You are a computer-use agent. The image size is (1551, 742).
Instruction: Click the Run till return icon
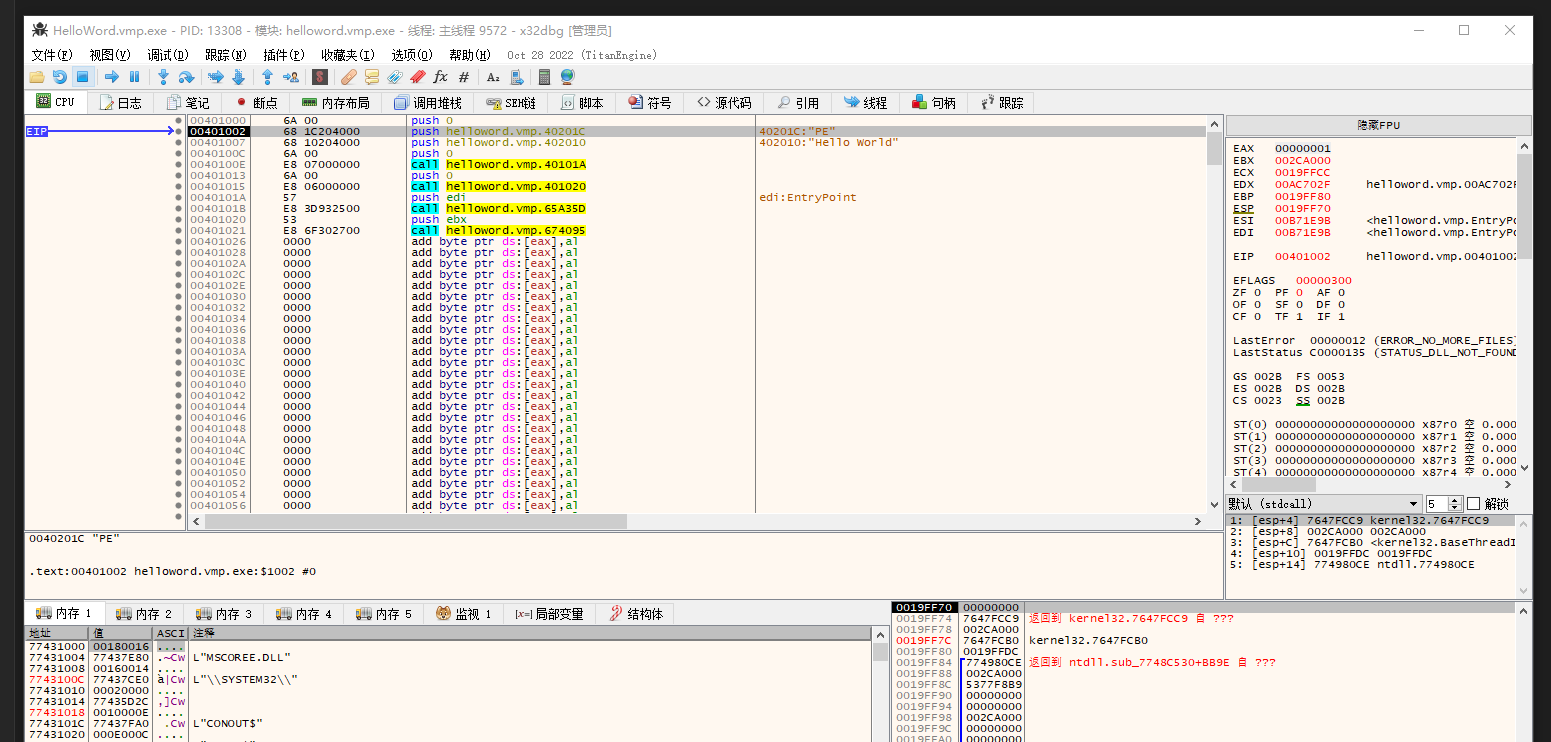(267, 77)
